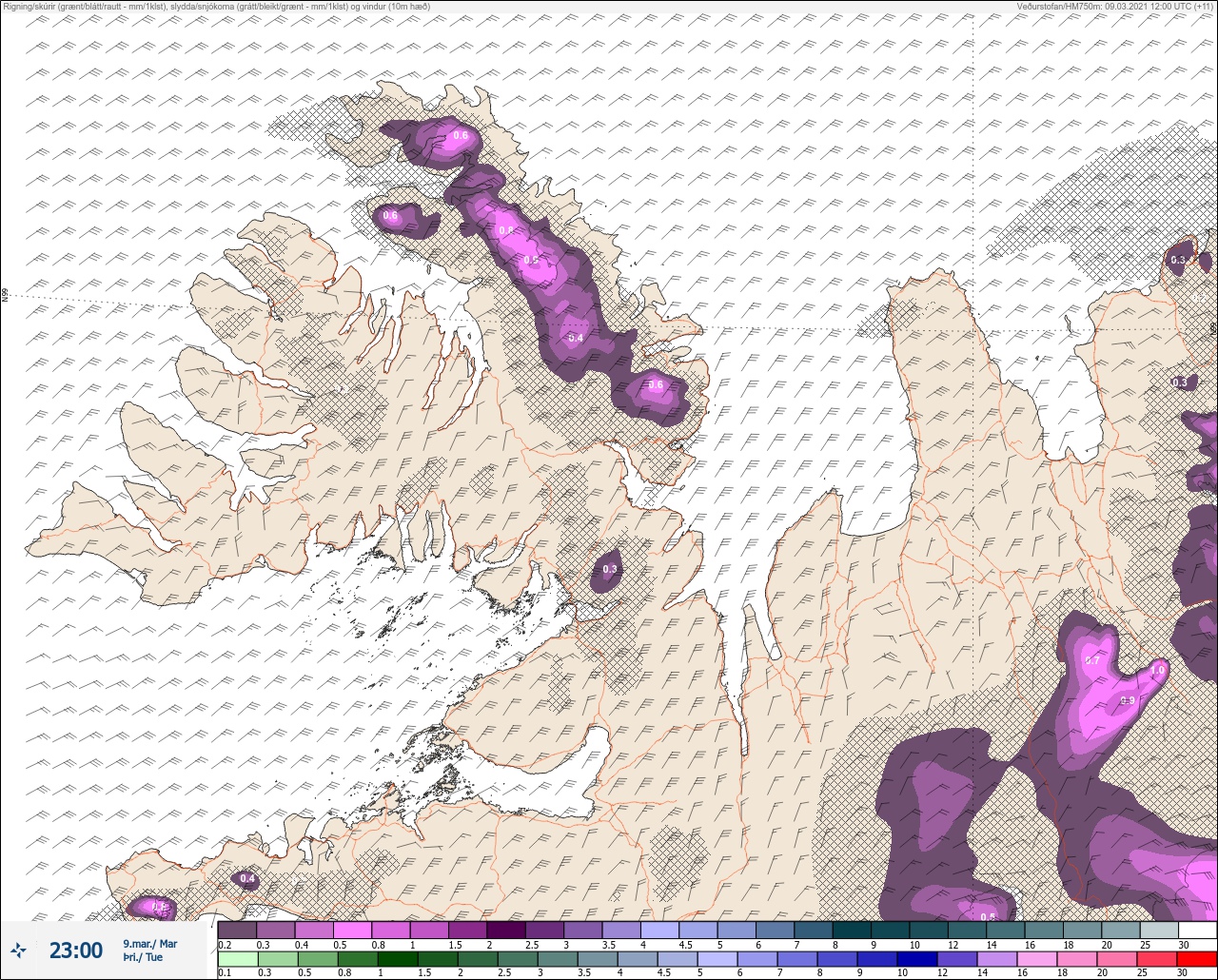This screenshot has width=1218, height=980.
Task: Select the 0.2 dusky purple swatch in snow legend
Action: click(x=237, y=930)
